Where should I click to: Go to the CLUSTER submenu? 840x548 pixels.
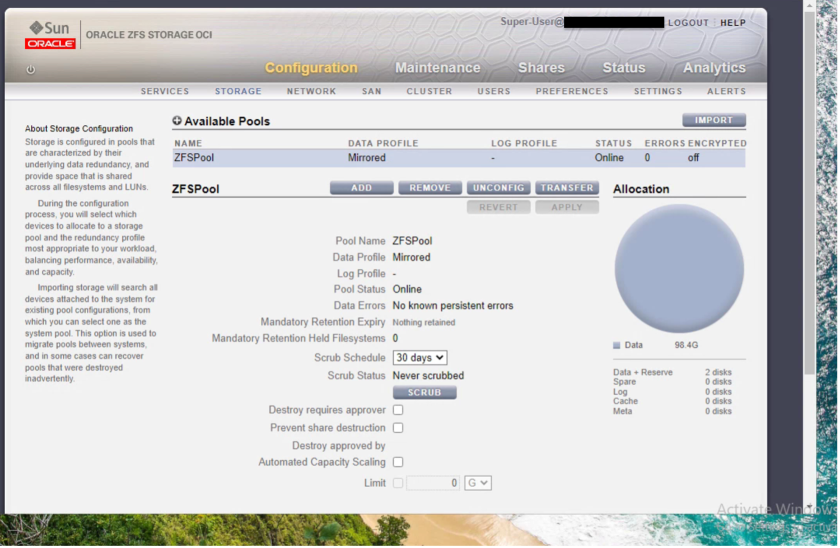coord(429,92)
